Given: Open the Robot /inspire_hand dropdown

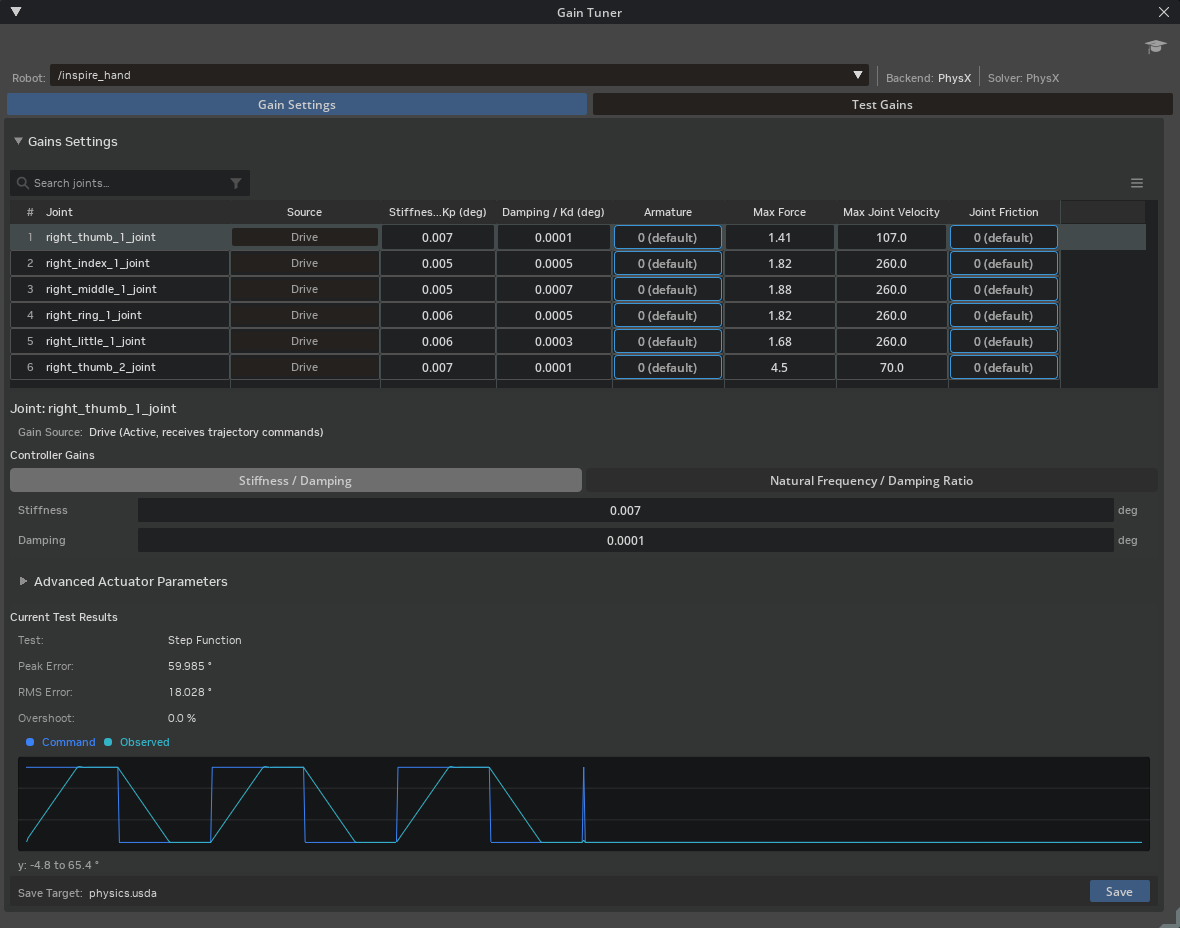Looking at the screenshot, I should coord(459,75).
